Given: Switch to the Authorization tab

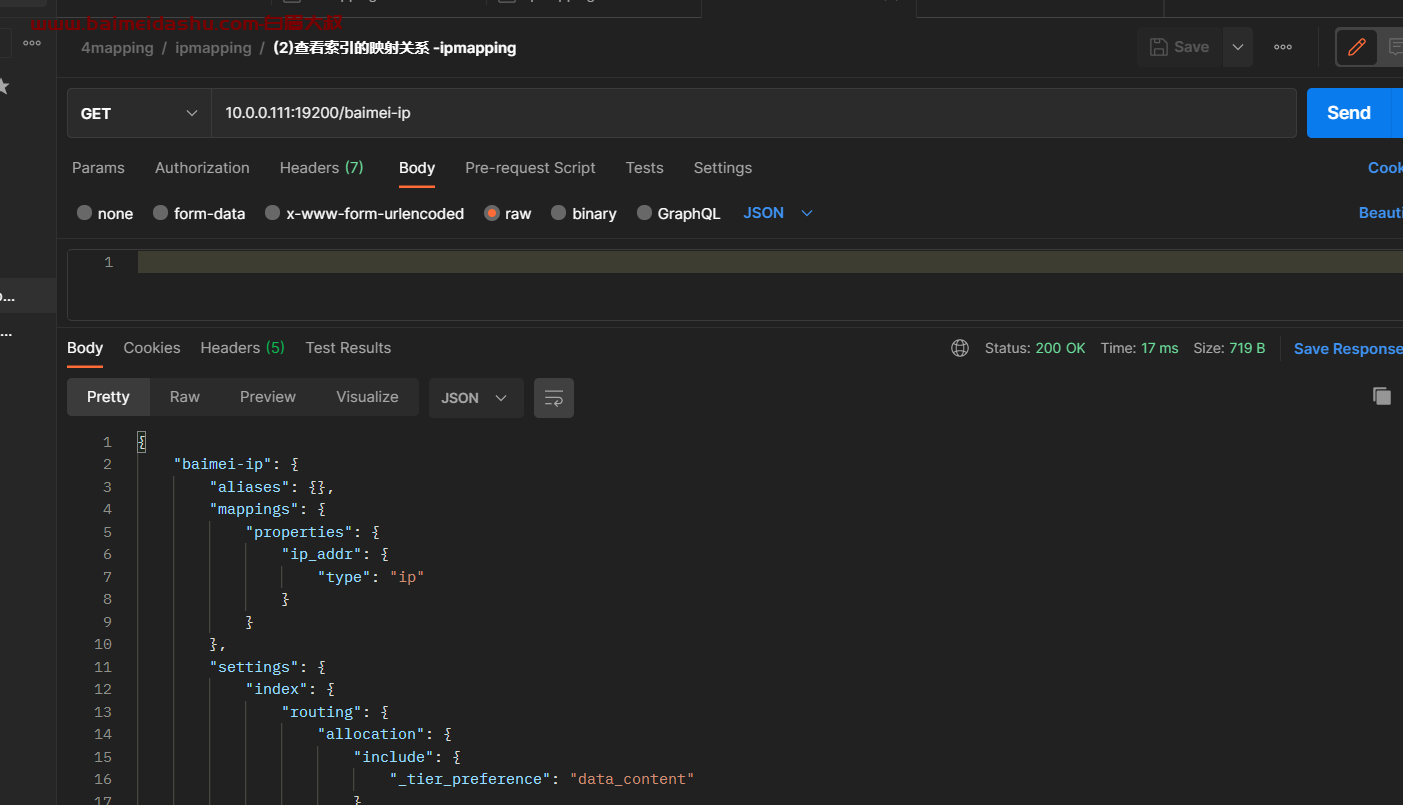Looking at the screenshot, I should coord(202,168).
